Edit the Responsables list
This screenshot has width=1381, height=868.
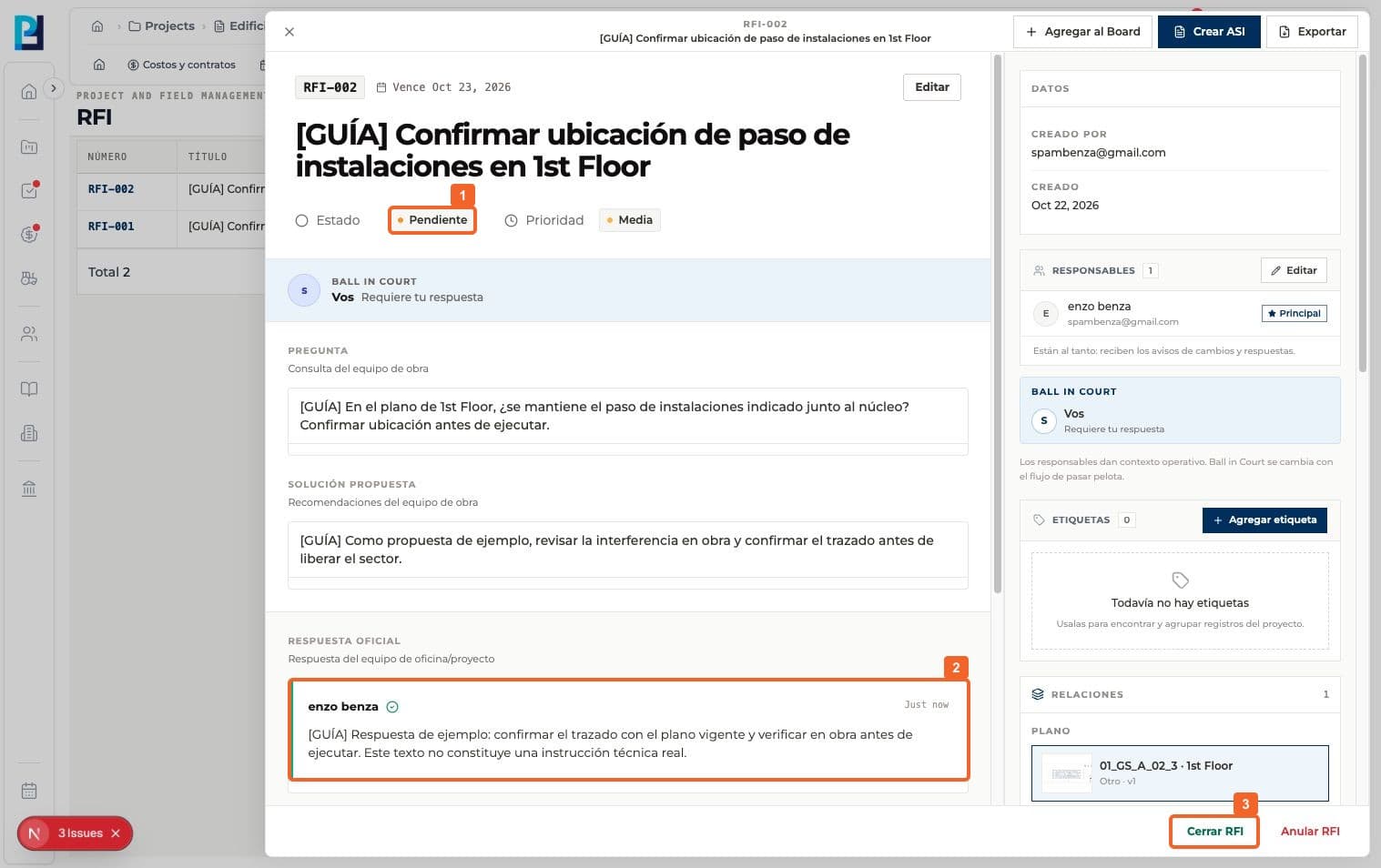(x=1294, y=270)
